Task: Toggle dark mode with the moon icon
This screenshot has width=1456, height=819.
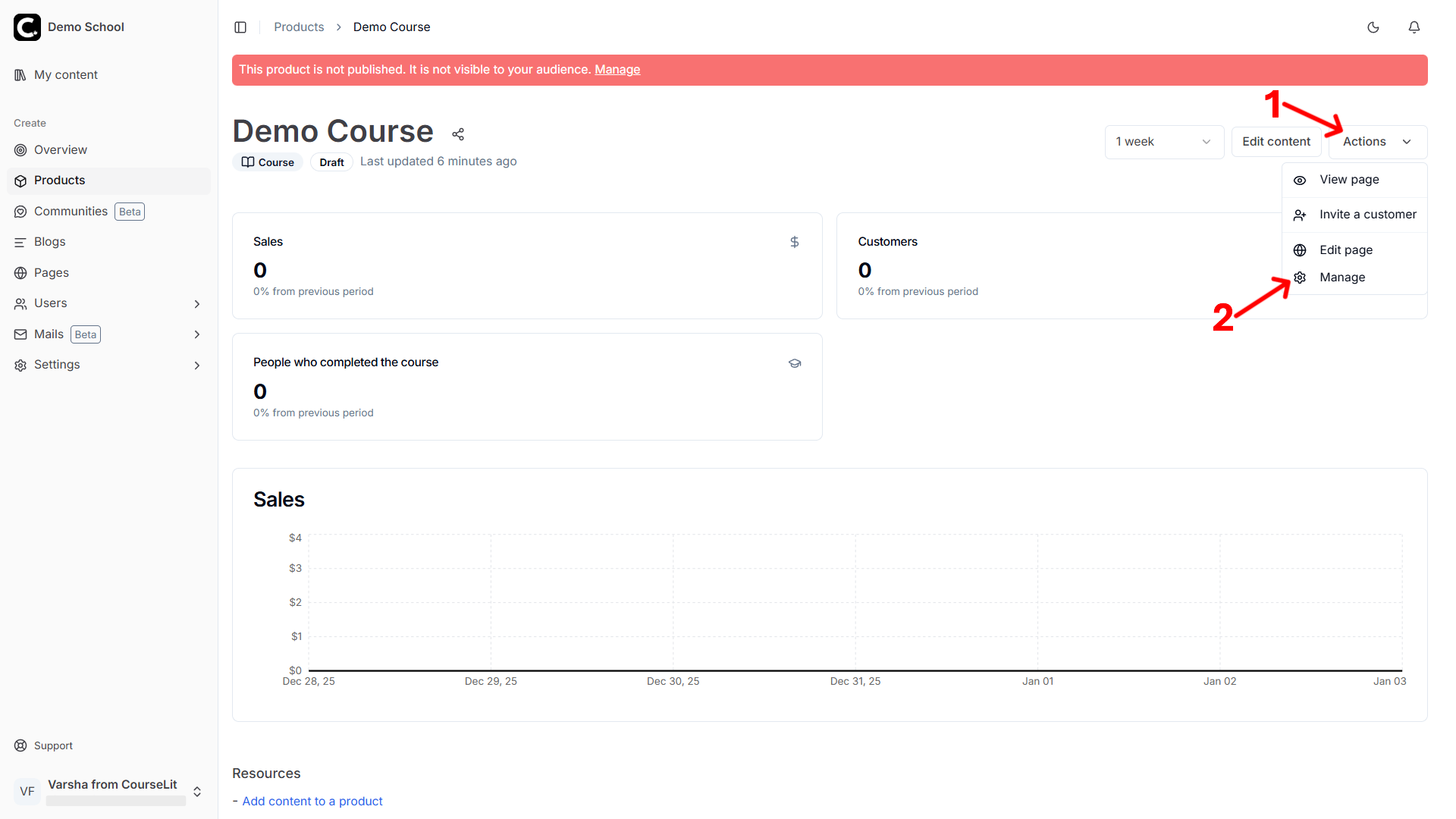Action: [x=1373, y=27]
